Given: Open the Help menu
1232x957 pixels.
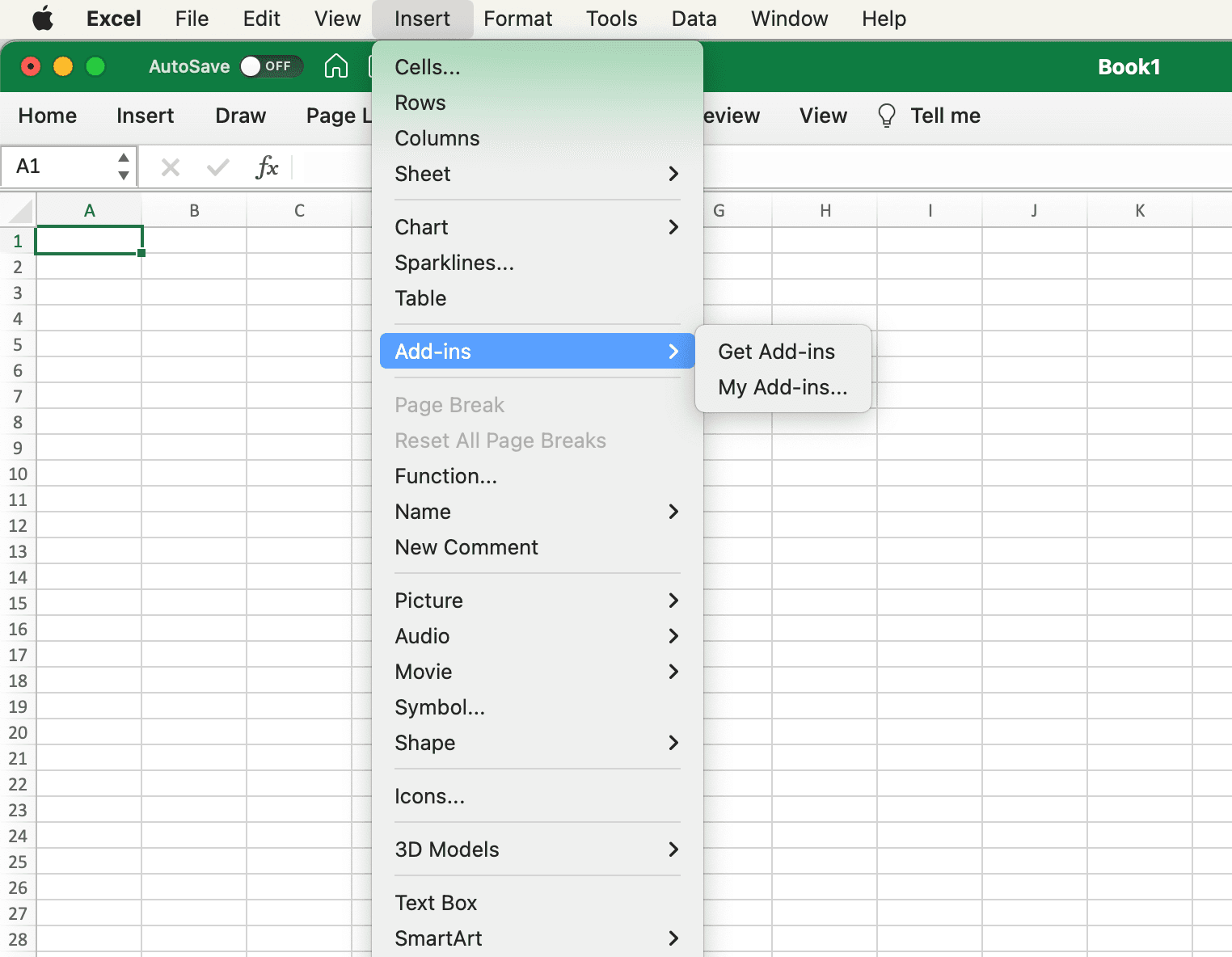Looking at the screenshot, I should 884,19.
